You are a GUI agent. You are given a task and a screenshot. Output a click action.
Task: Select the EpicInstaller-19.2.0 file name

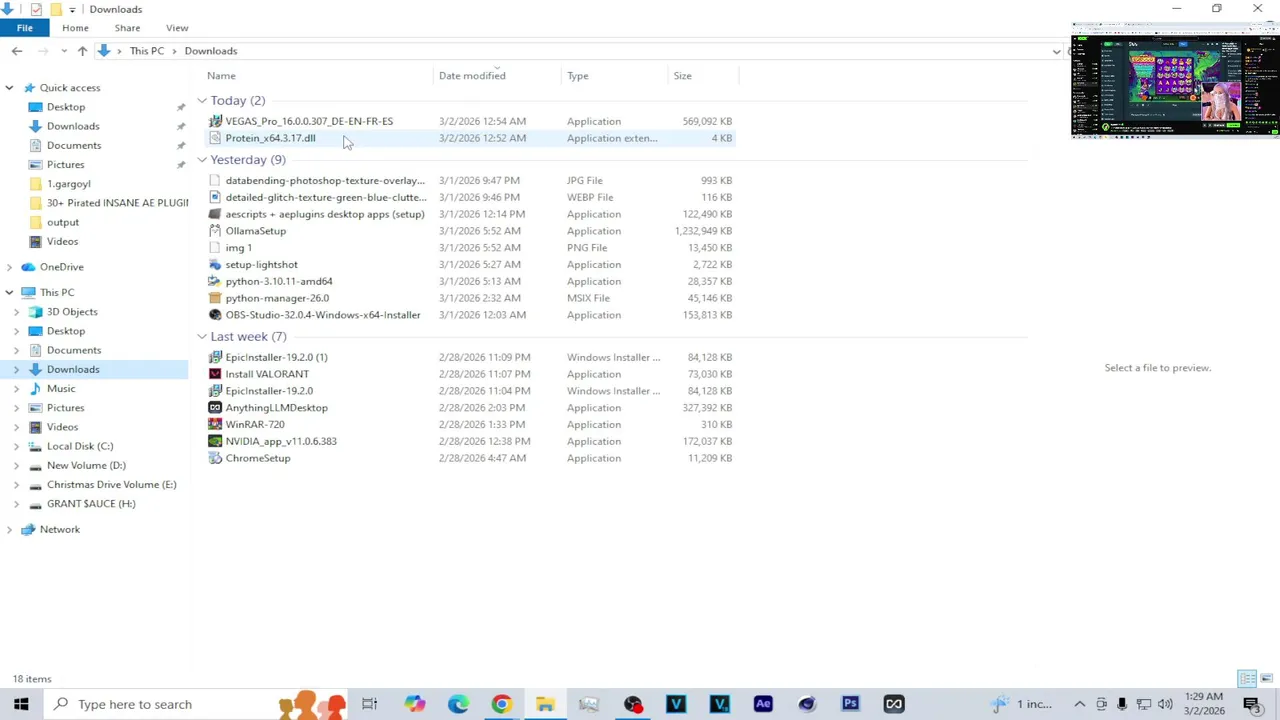click(x=269, y=391)
